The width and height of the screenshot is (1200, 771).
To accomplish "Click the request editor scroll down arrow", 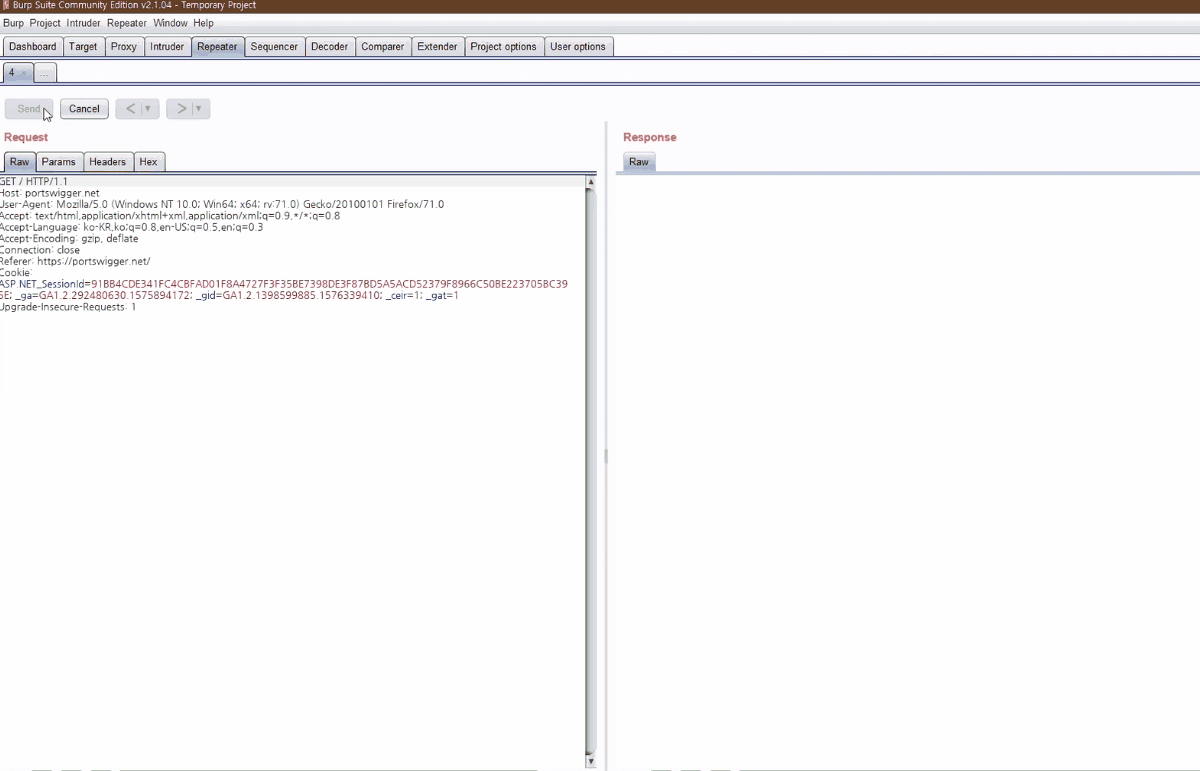I will click(x=590, y=761).
